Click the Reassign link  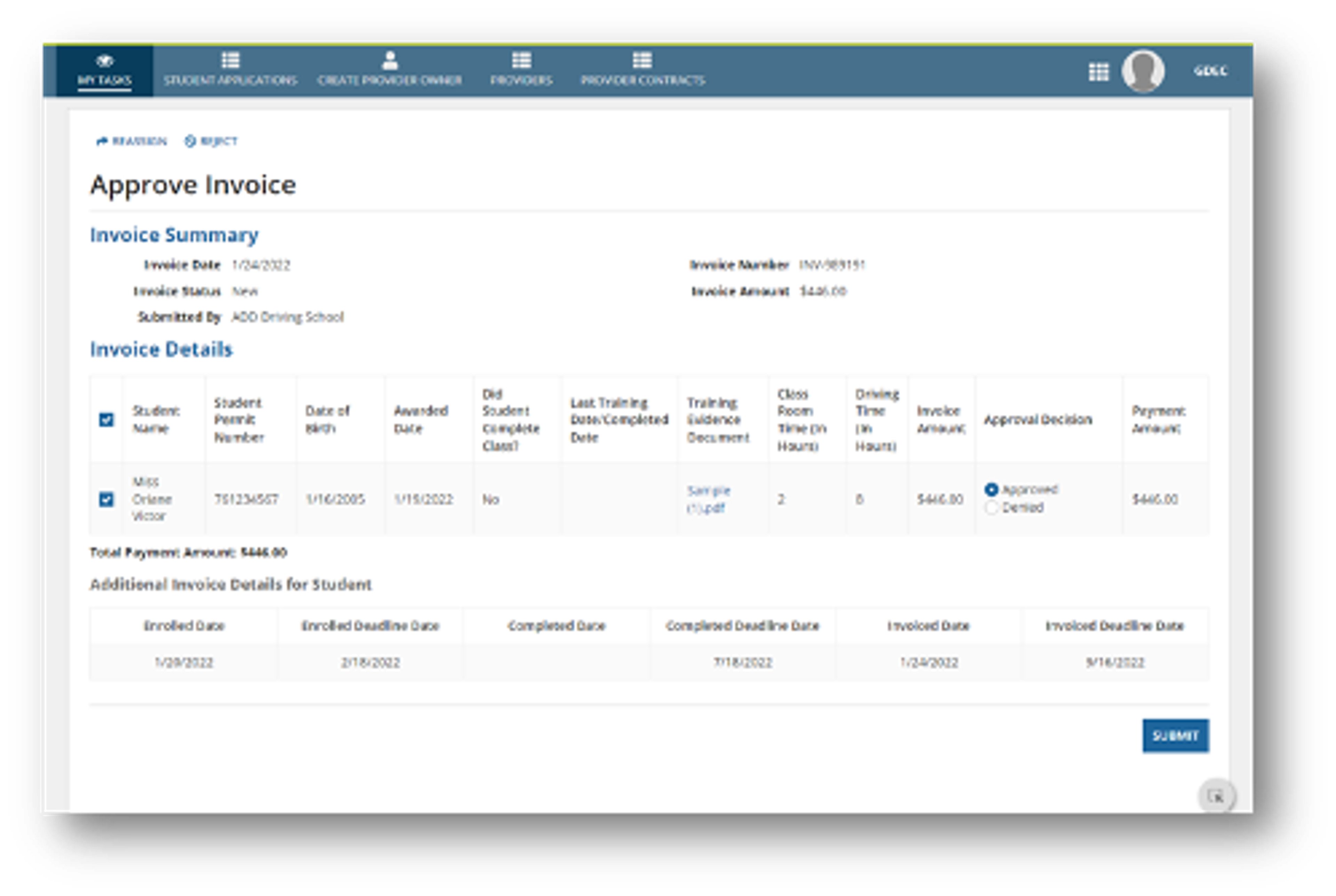click(132, 141)
